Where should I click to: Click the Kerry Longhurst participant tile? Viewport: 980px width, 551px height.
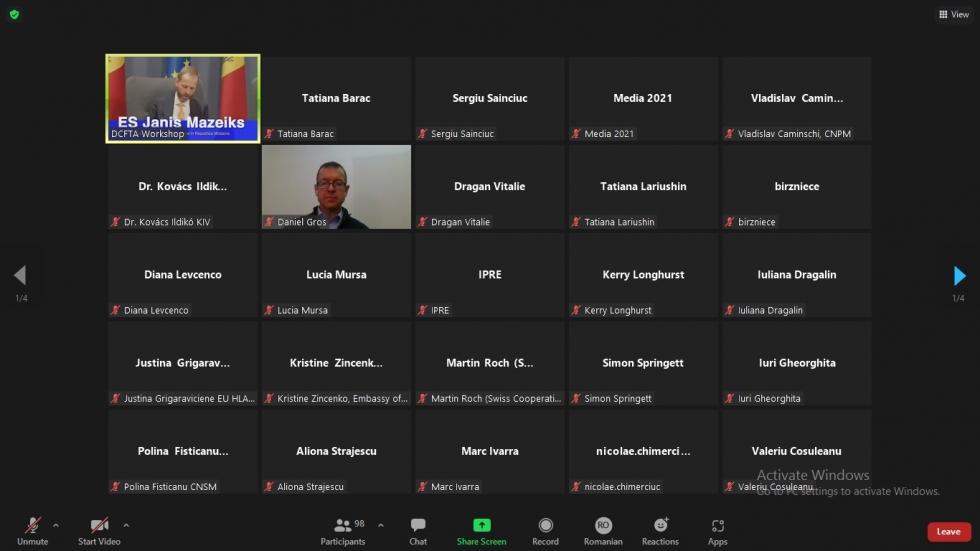point(643,275)
